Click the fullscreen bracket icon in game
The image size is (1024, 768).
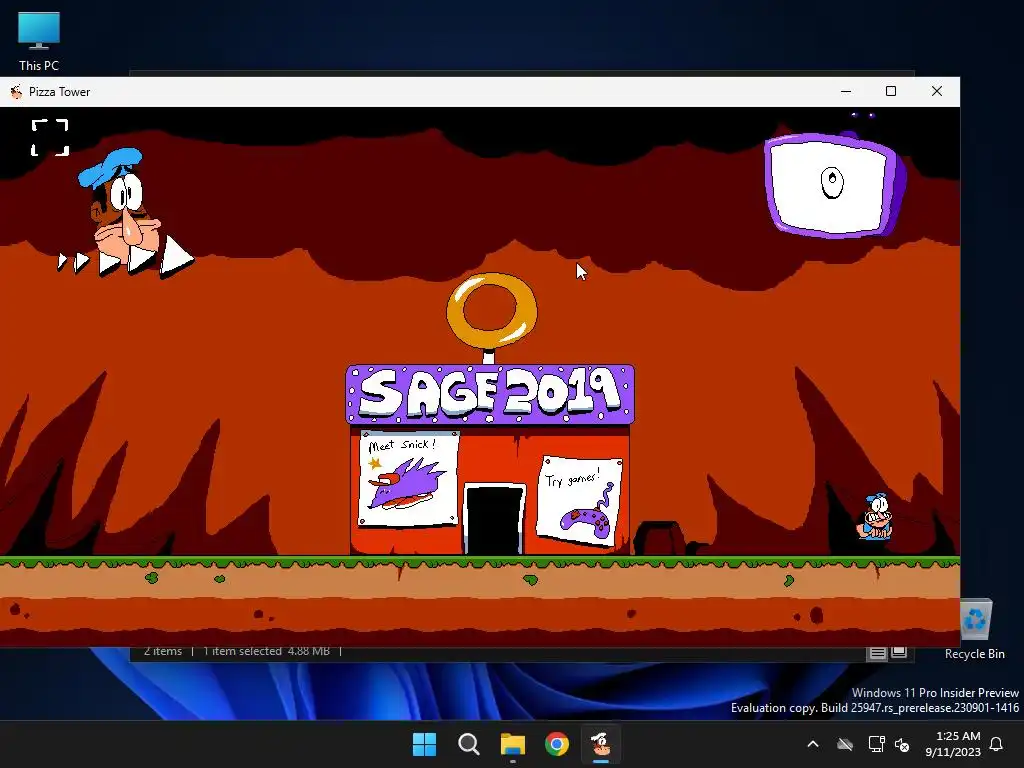pyautogui.click(x=50, y=137)
